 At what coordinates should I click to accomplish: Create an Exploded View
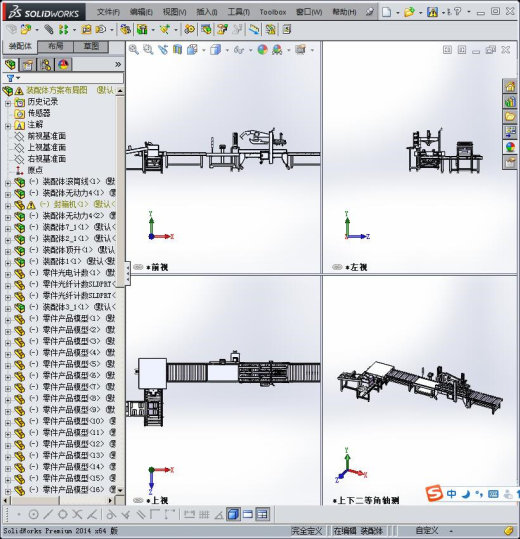pos(222,30)
